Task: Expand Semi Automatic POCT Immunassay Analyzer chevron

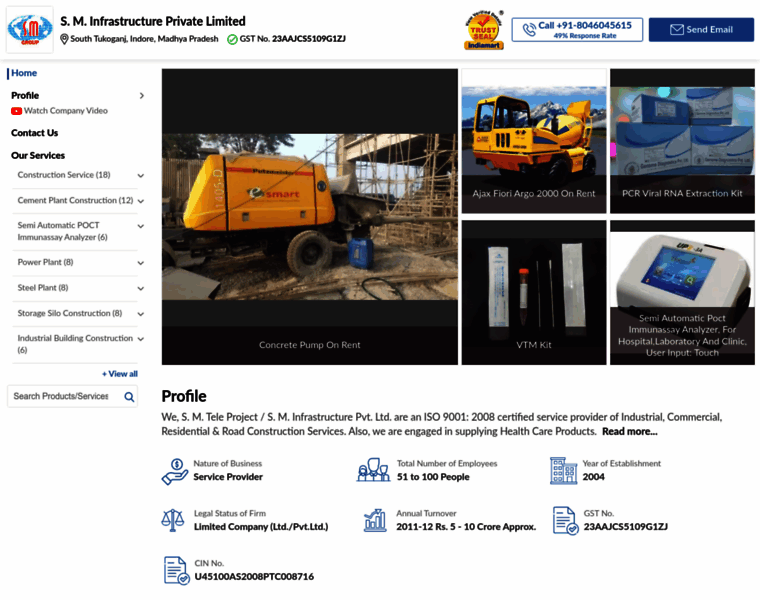Action: tap(141, 226)
